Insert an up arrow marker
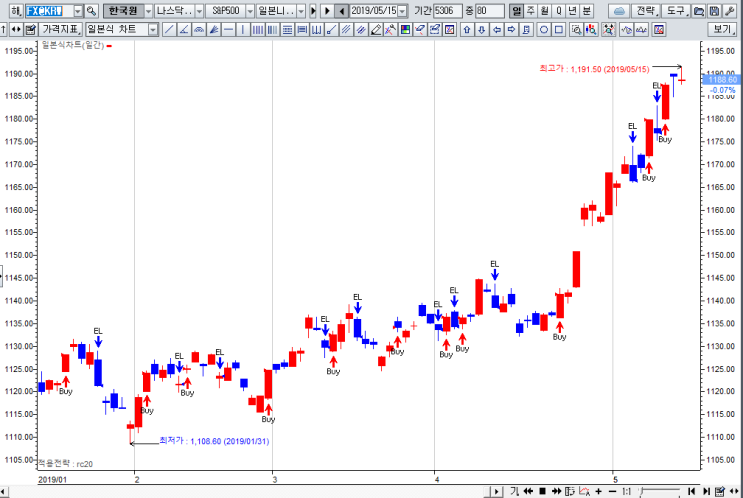The image size is (743, 498). (x=467, y=30)
